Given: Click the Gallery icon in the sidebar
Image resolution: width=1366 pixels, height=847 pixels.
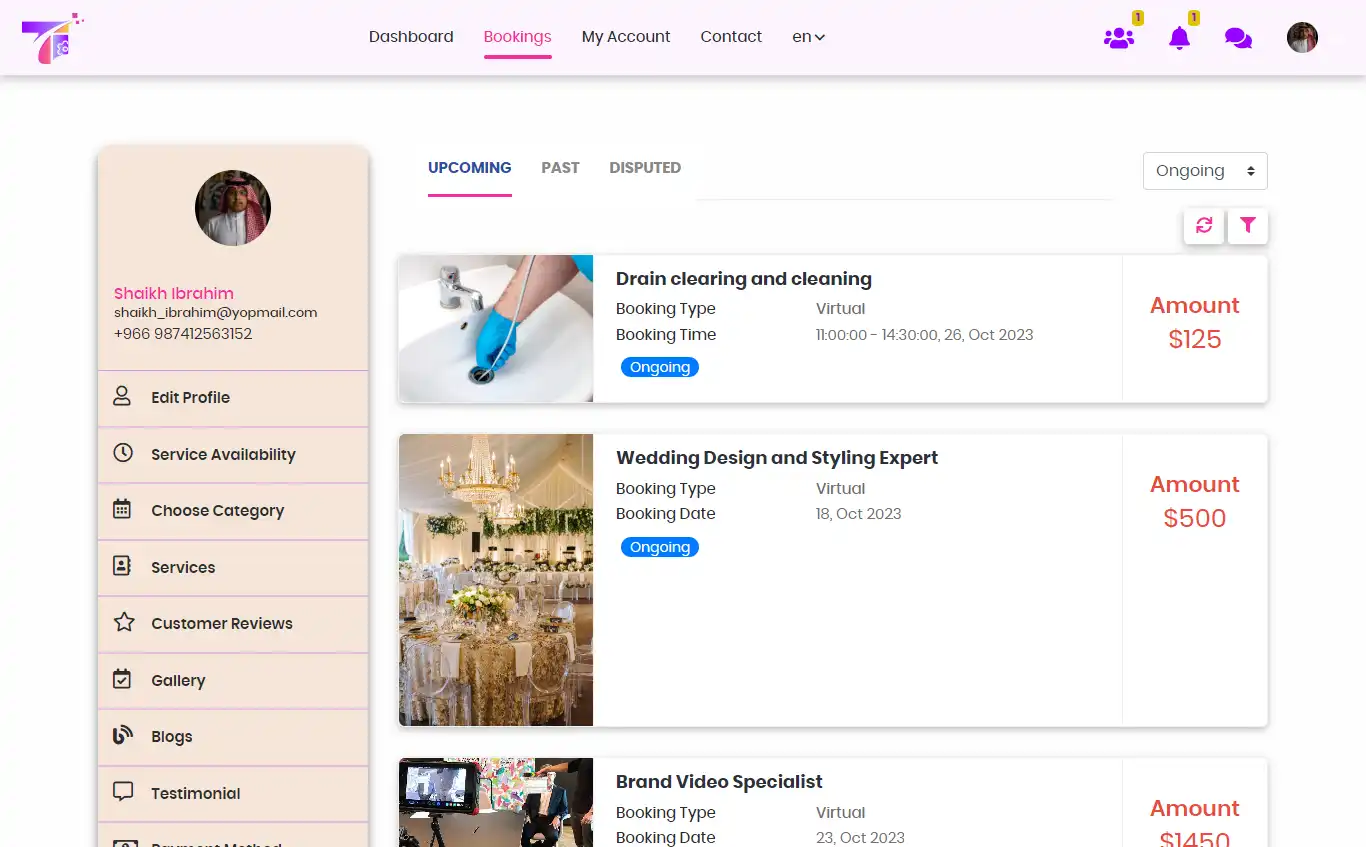Looking at the screenshot, I should [122, 680].
